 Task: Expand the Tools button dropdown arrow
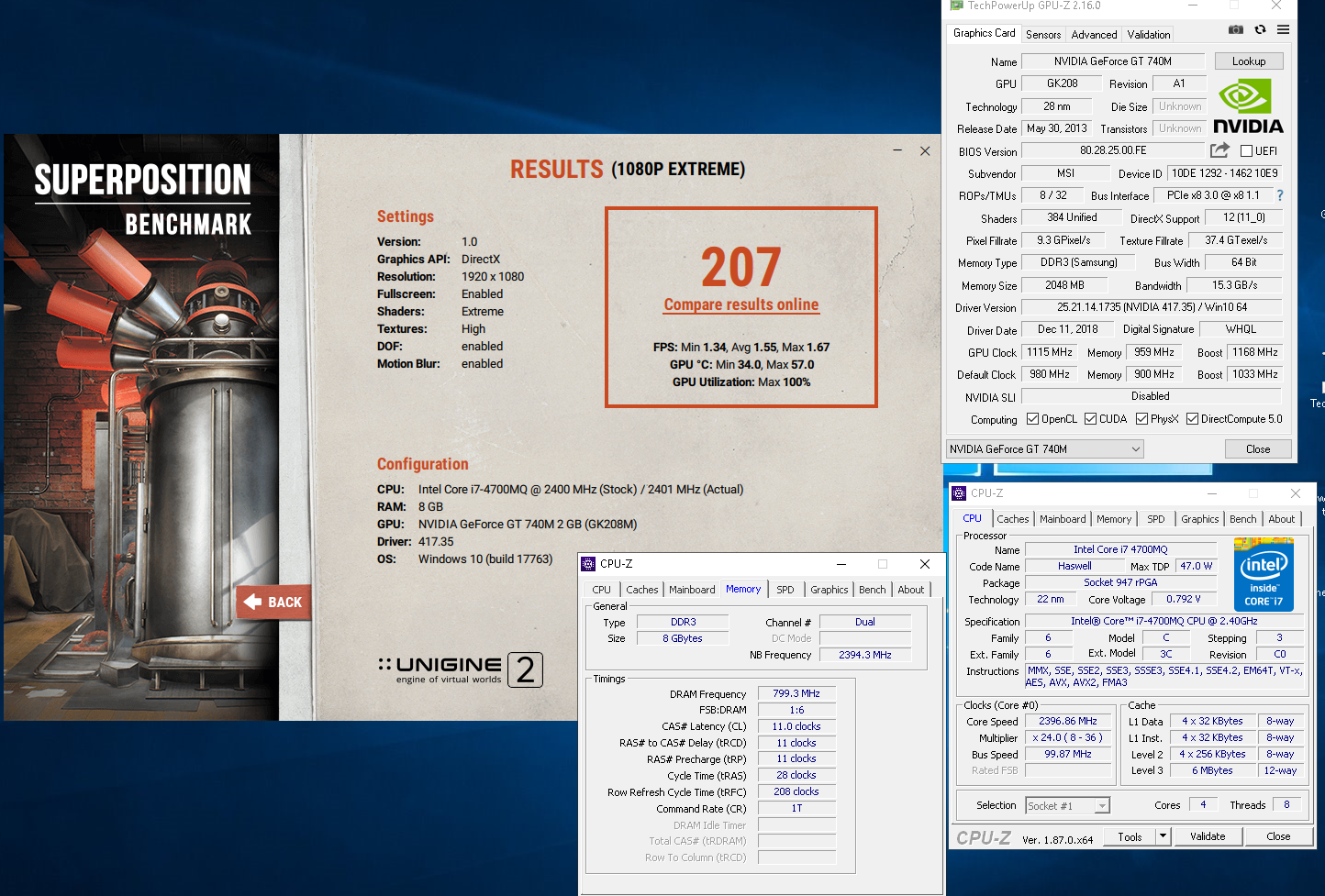1163,836
